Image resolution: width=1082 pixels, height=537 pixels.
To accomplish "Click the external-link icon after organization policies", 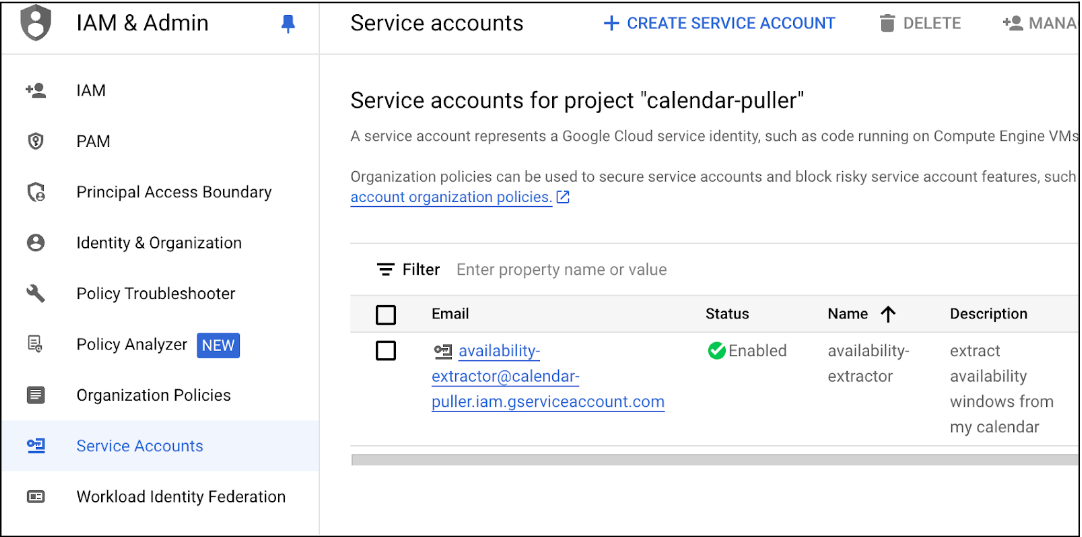I will click(563, 197).
